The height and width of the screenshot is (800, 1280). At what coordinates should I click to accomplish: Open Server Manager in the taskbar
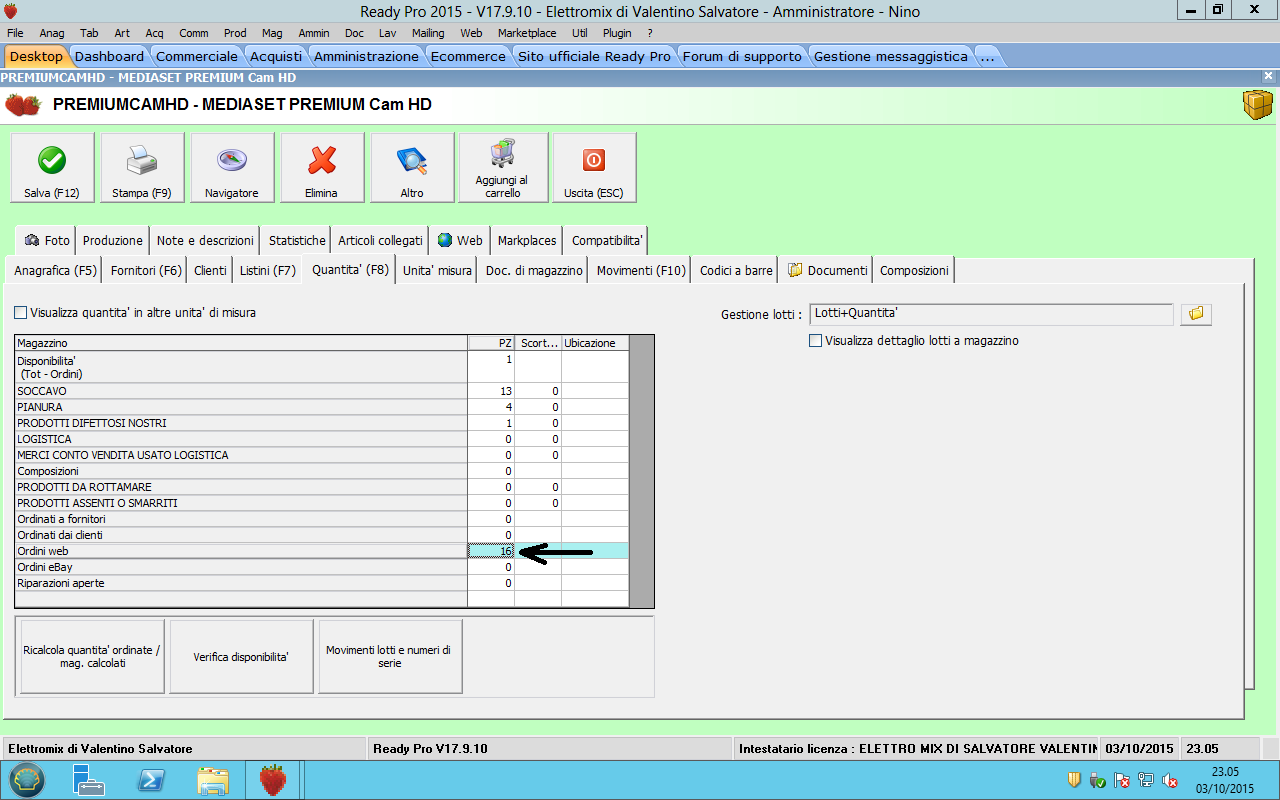coord(89,780)
